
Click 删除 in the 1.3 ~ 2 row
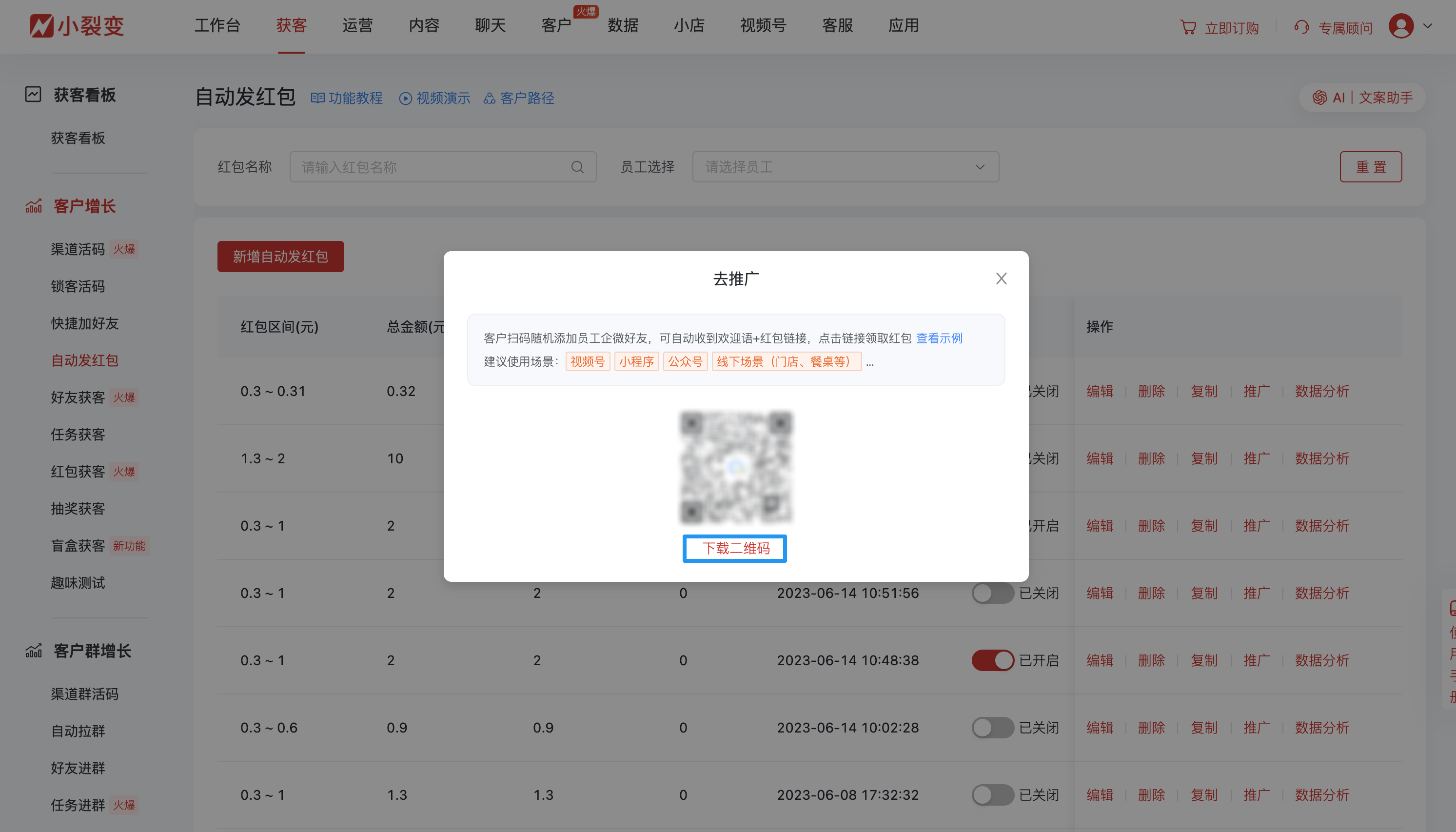pos(1152,459)
